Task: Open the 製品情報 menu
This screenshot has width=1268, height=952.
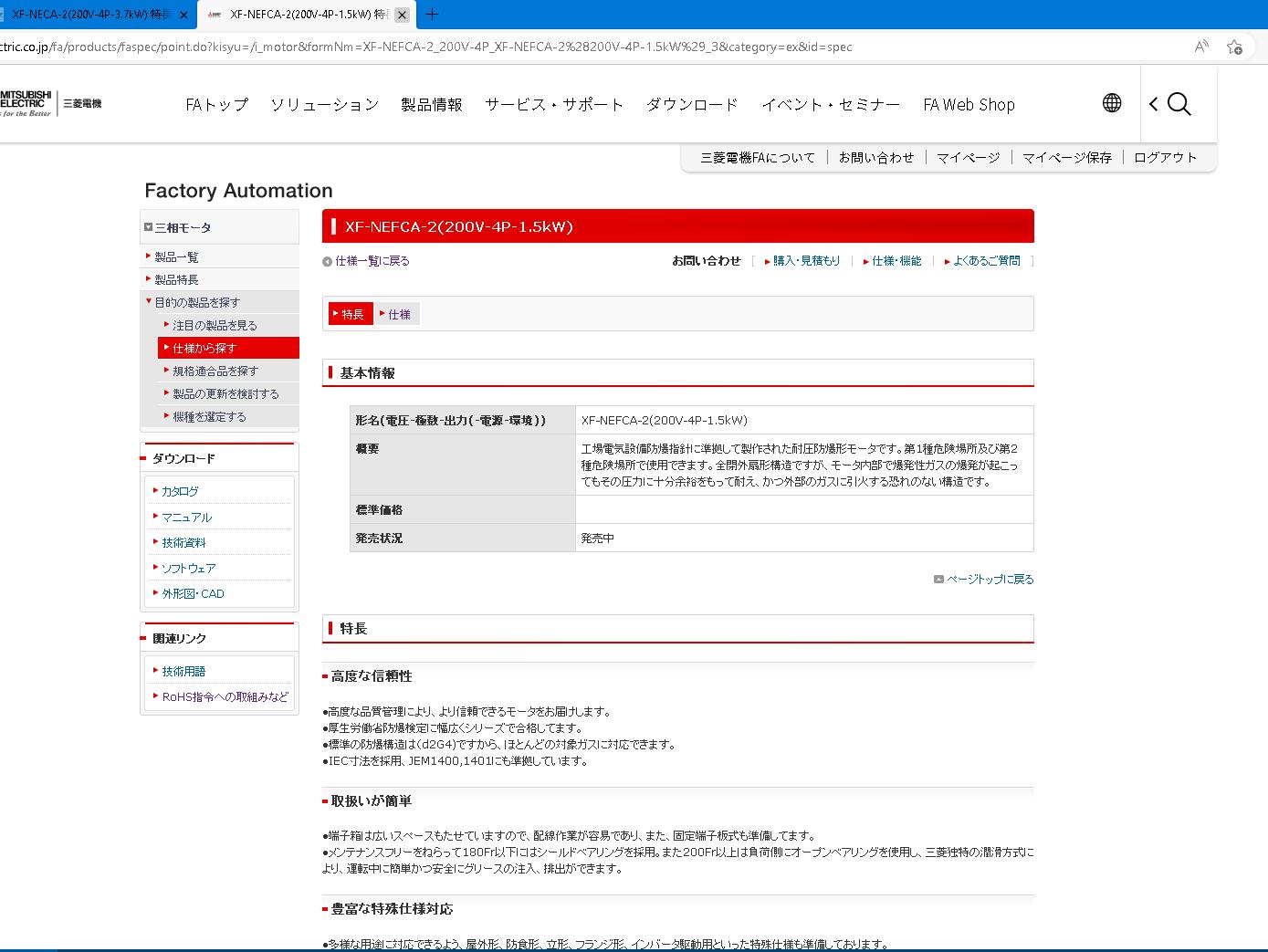Action: click(430, 104)
